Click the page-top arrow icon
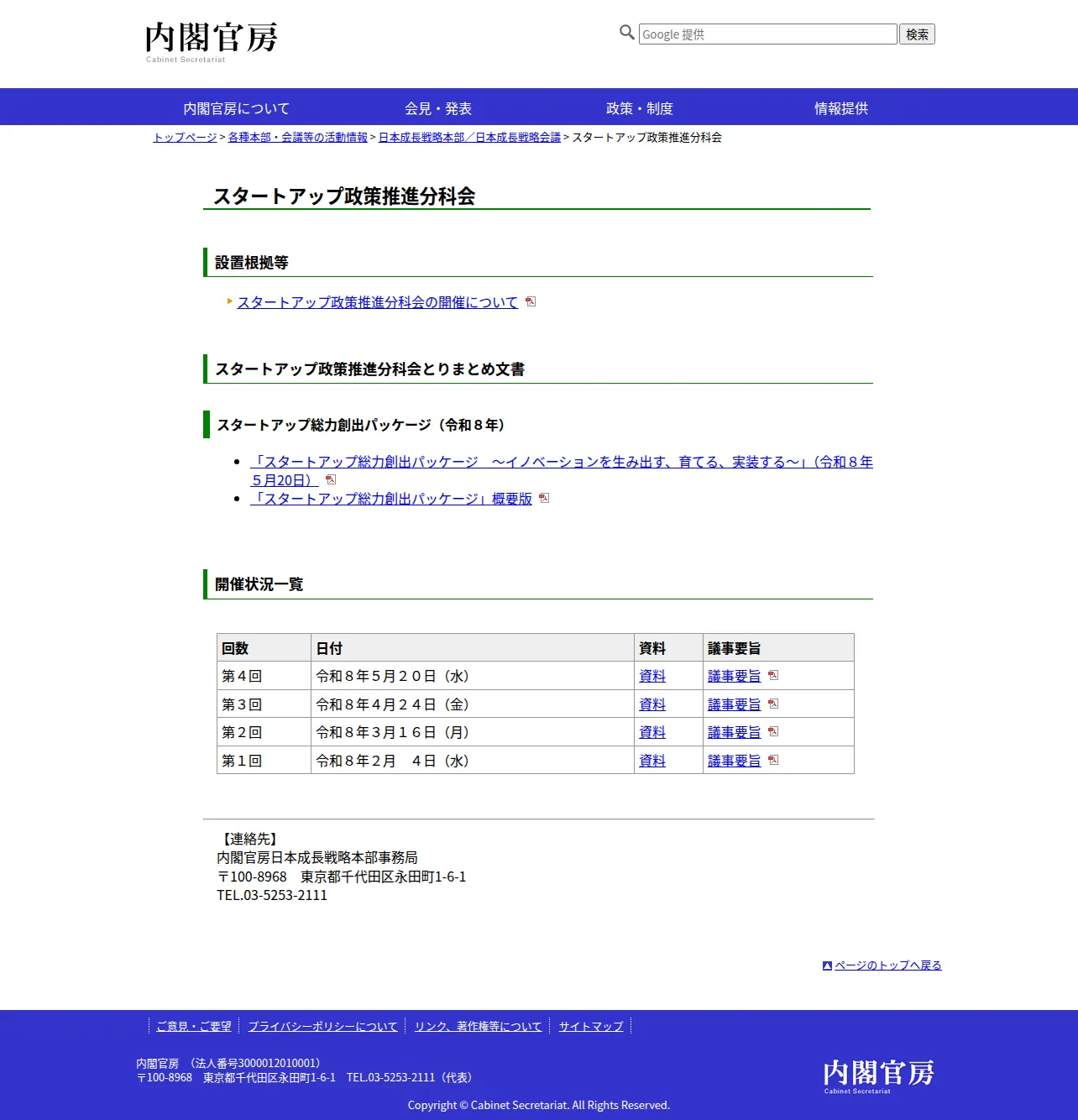Viewport: 1078px width, 1120px height. [x=827, y=966]
